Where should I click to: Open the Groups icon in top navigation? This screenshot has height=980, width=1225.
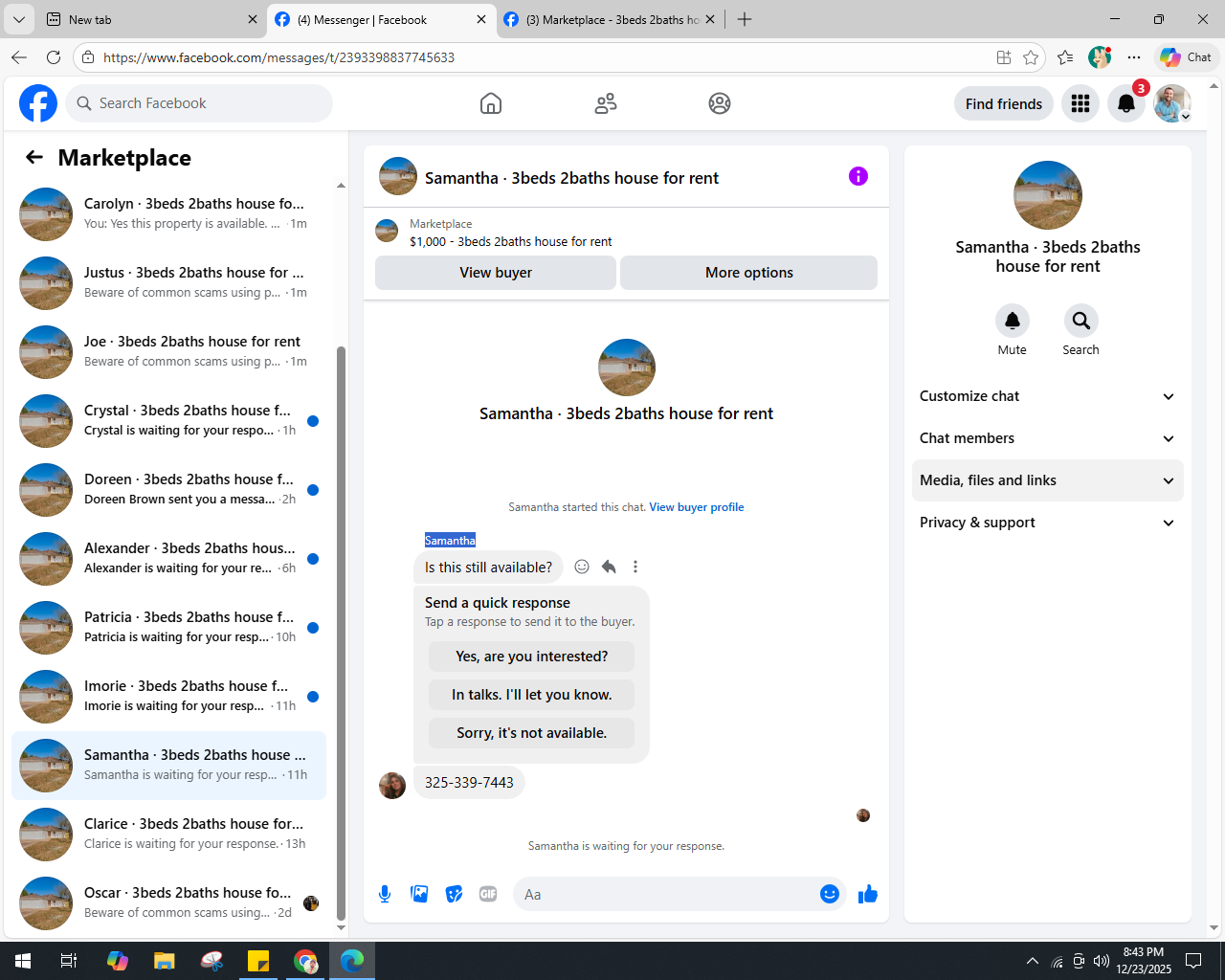pos(720,103)
